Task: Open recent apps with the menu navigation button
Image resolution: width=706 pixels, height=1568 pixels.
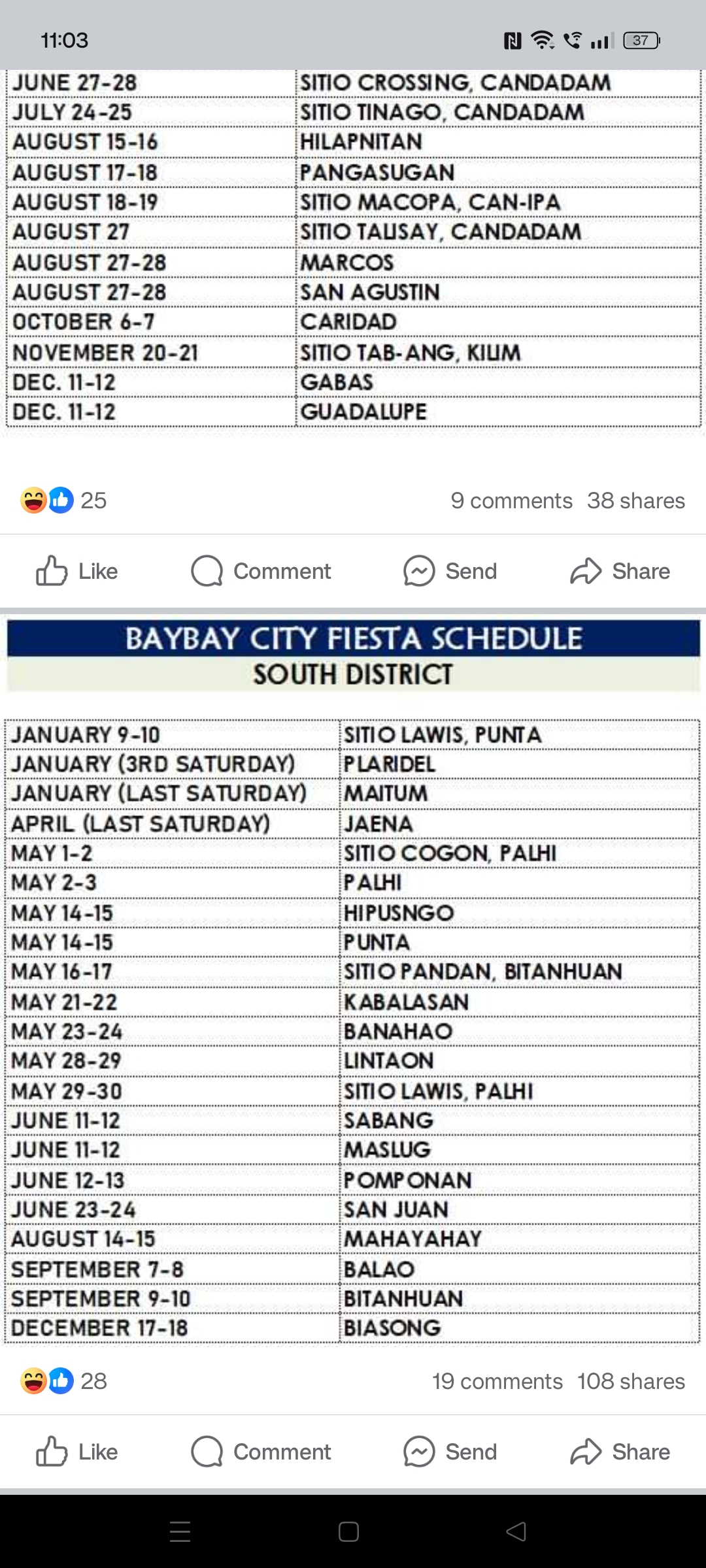Action: [180, 1531]
